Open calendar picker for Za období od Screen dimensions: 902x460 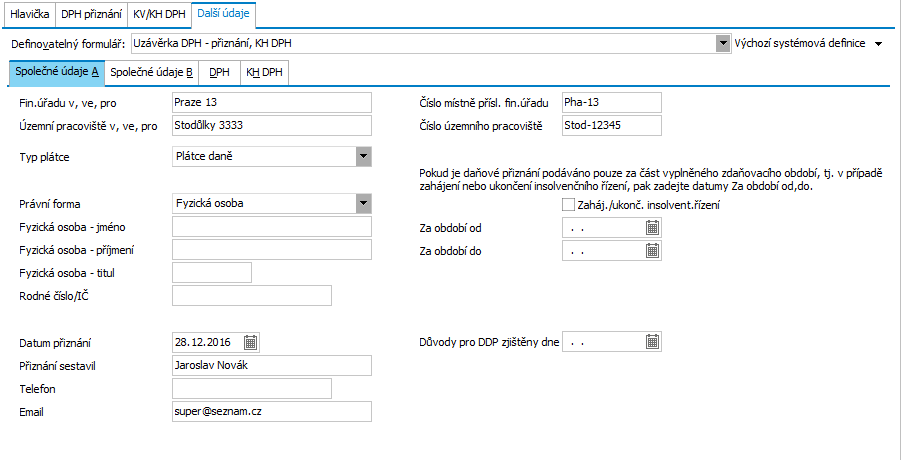(652, 227)
